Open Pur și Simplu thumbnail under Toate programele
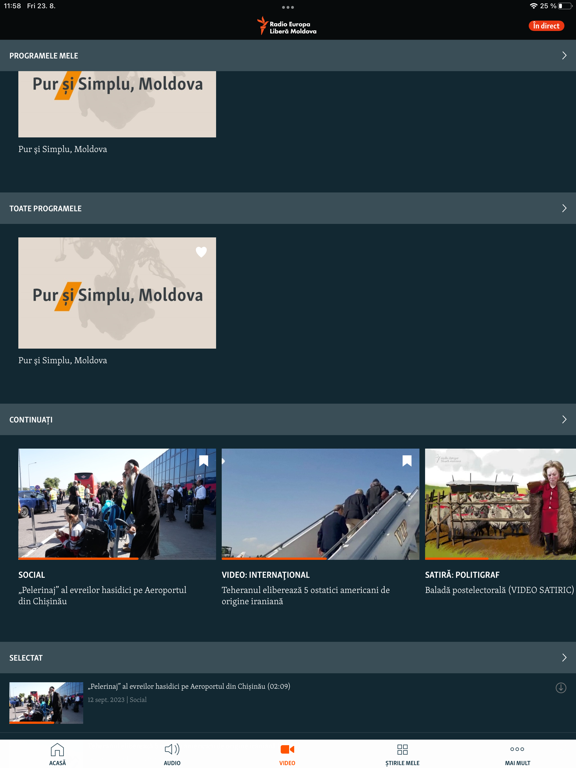The width and height of the screenshot is (576, 768). 117,293
